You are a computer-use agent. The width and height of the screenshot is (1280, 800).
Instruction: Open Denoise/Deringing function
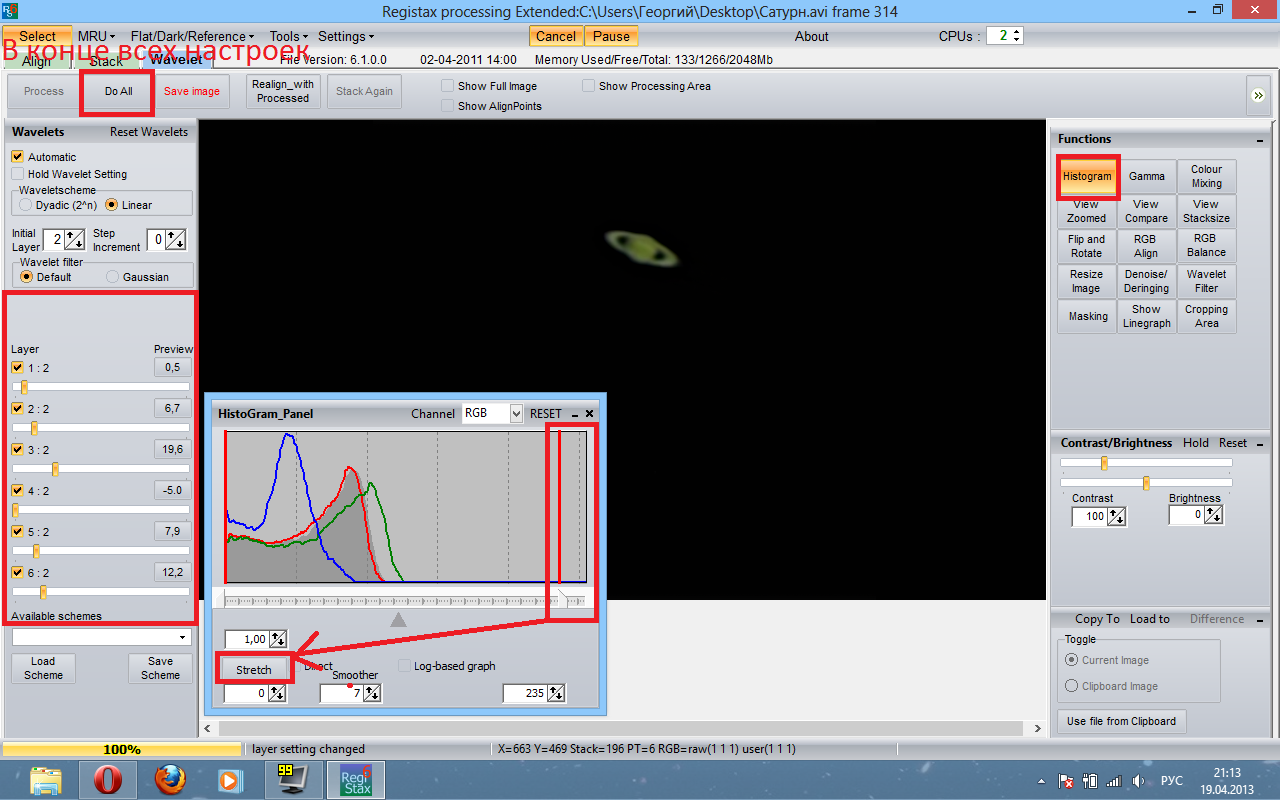point(1147,281)
